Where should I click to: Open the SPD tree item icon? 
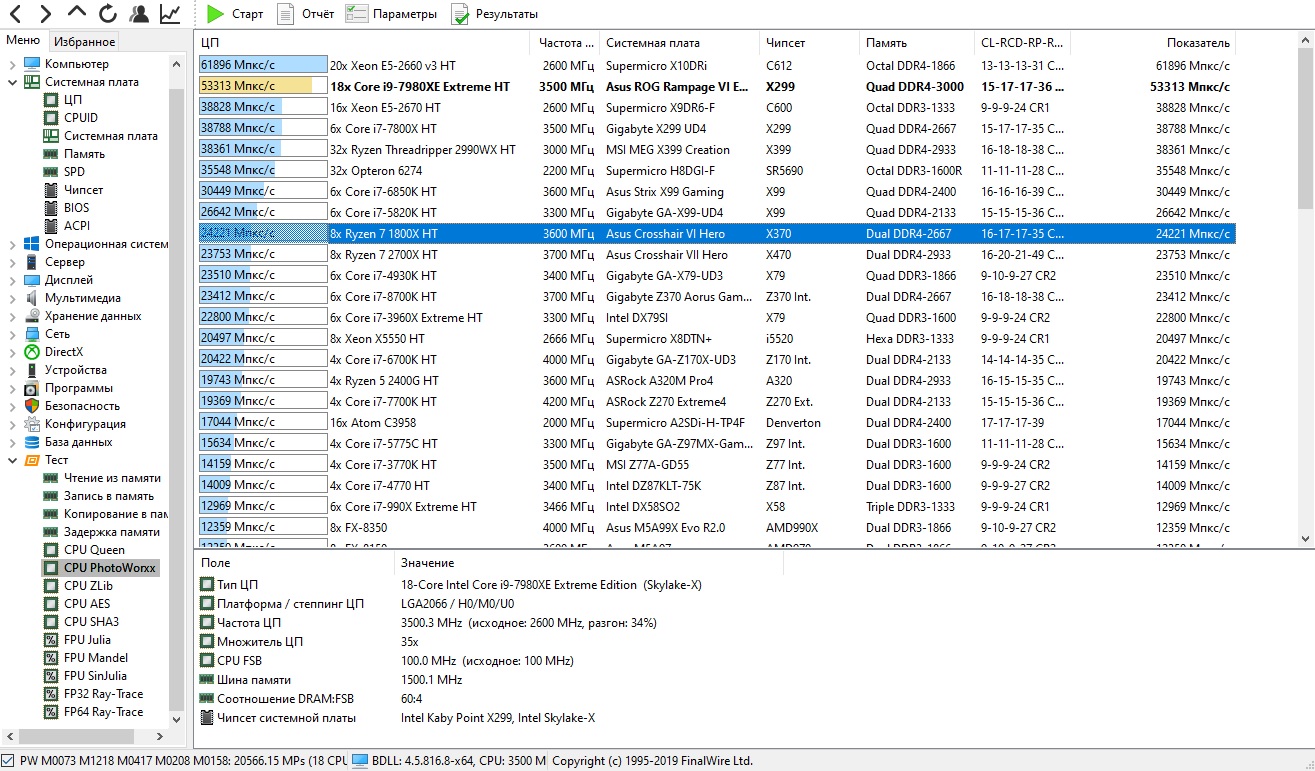click(51, 172)
